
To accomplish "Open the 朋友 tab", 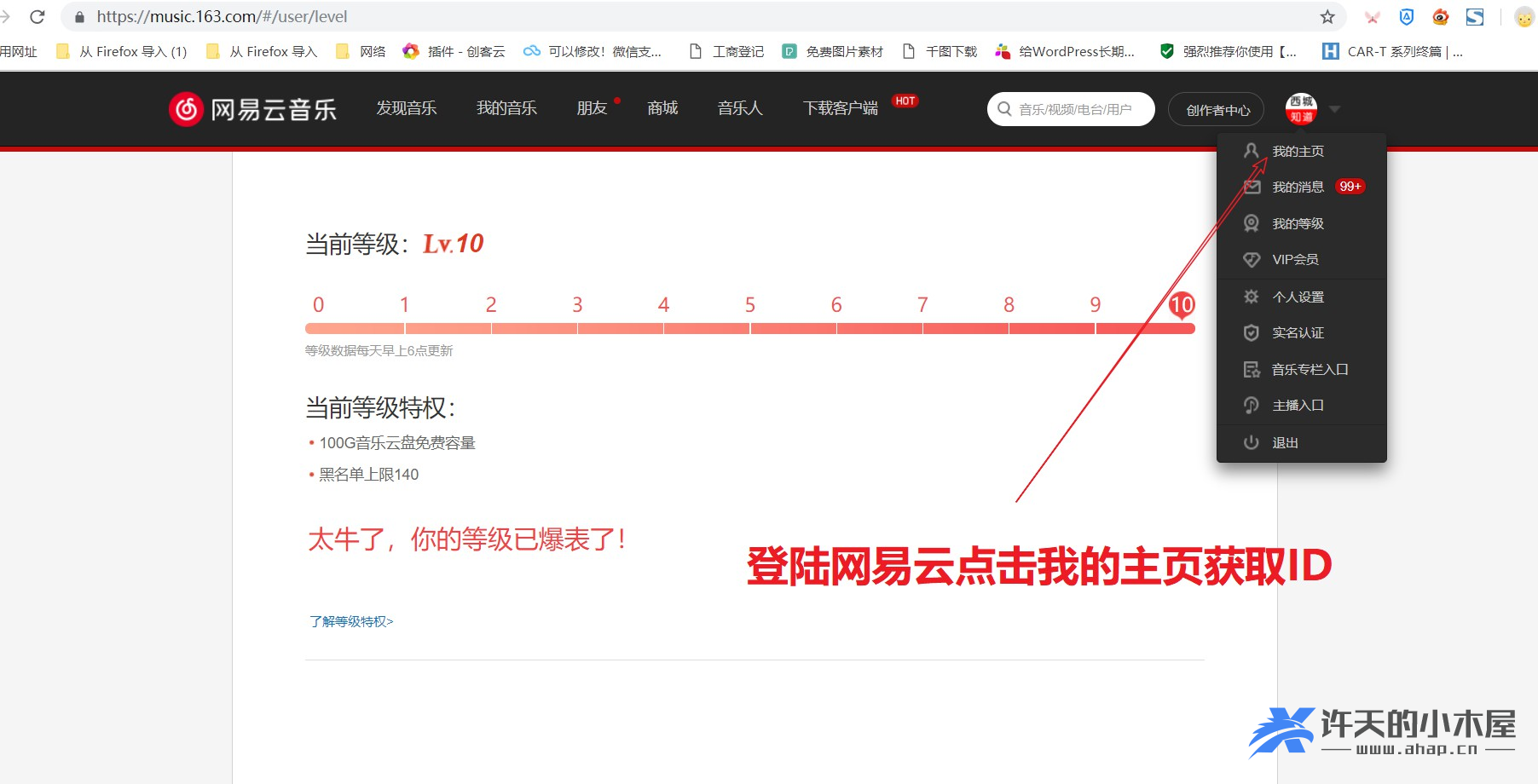I will 592,108.
